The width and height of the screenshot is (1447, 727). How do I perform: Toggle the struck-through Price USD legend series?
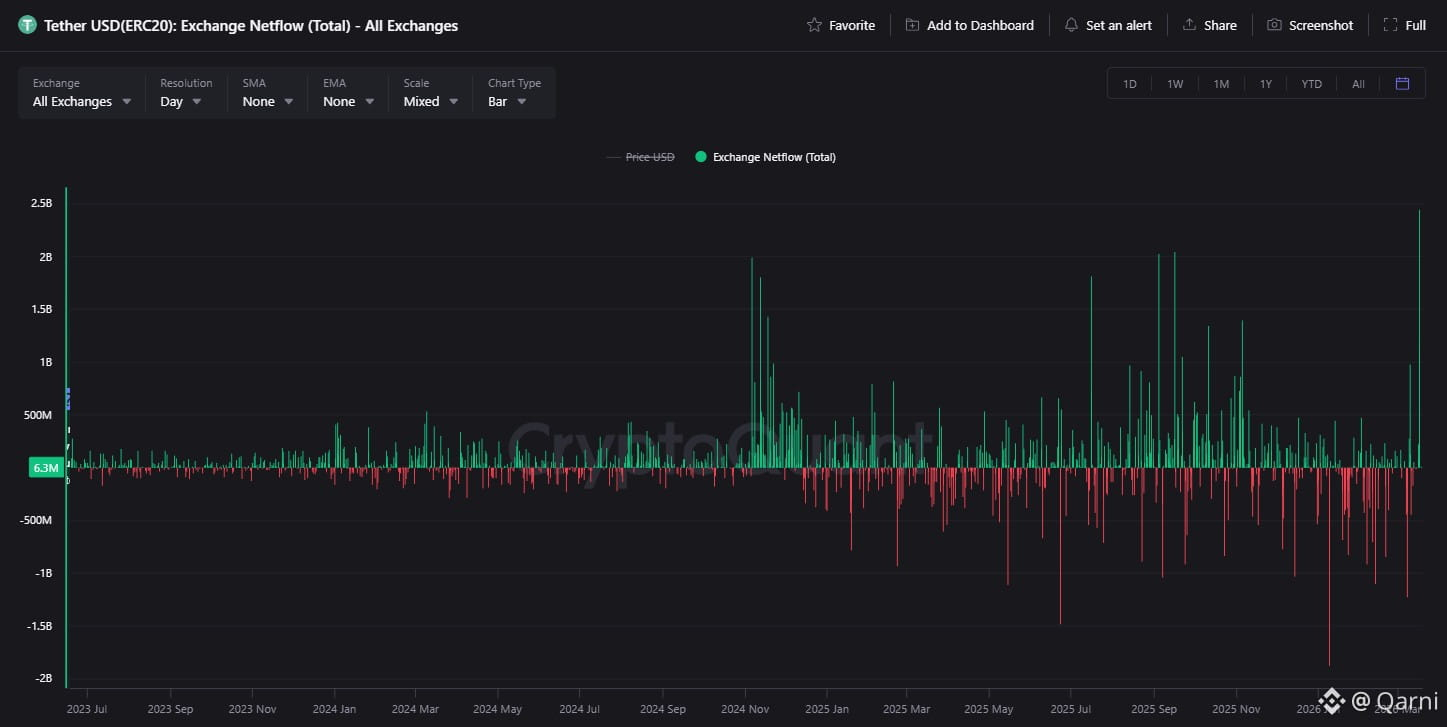pos(640,157)
